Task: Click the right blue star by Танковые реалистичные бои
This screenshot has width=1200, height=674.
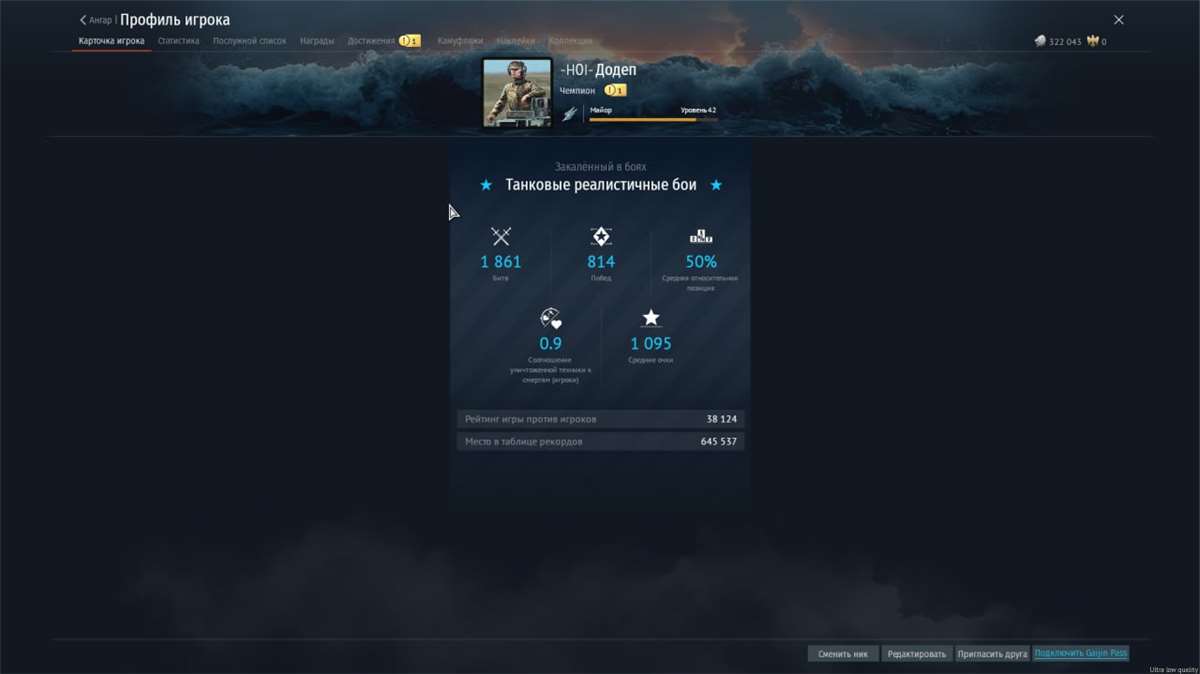Action: (x=716, y=185)
